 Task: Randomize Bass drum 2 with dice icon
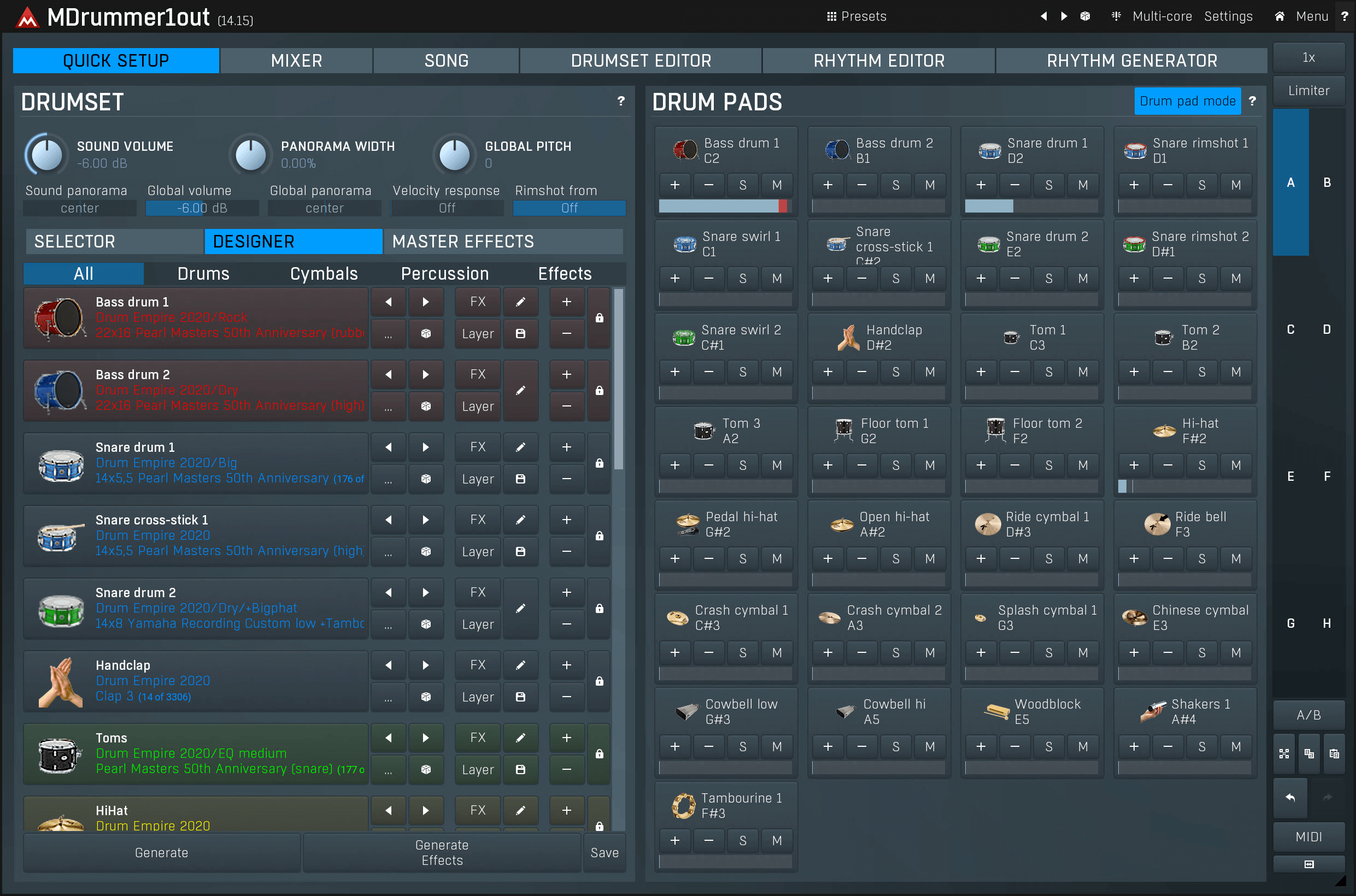click(426, 406)
